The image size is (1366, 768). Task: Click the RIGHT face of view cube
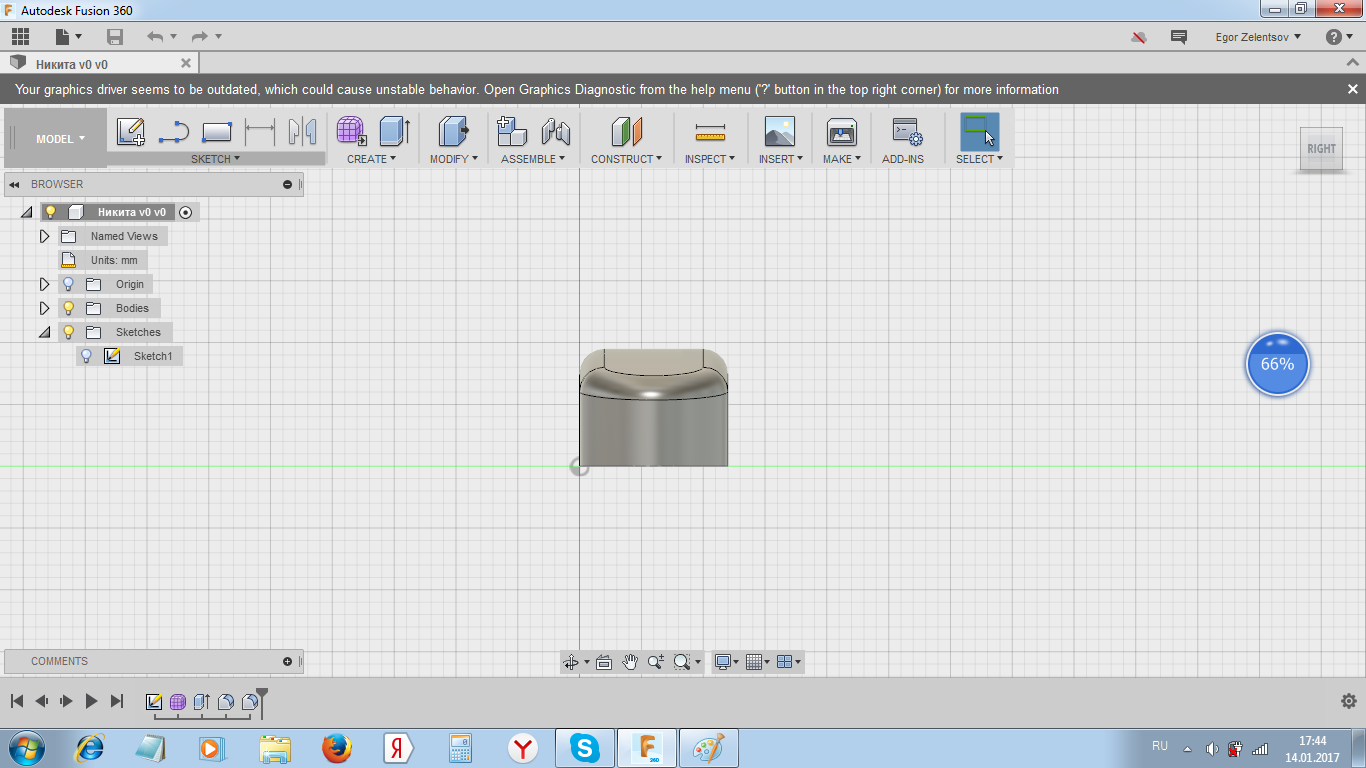[1321, 149]
